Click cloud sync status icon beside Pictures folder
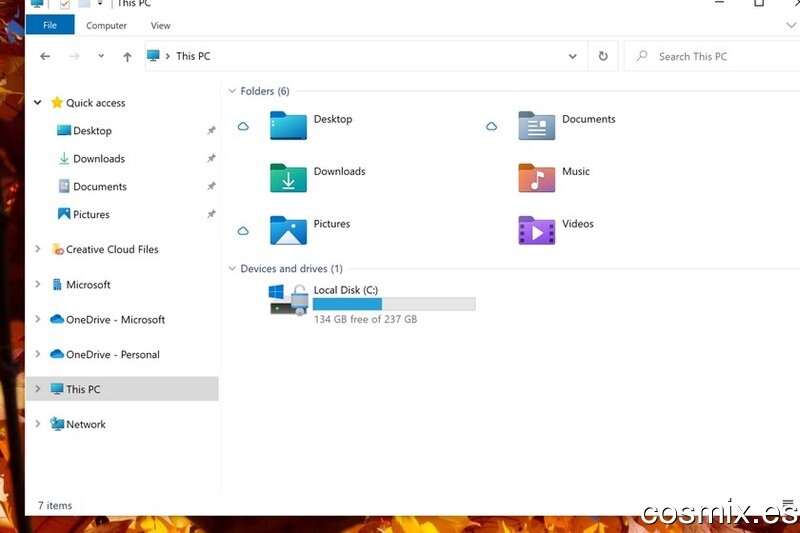The width and height of the screenshot is (800, 533). pyautogui.click(x=243, y=231)
